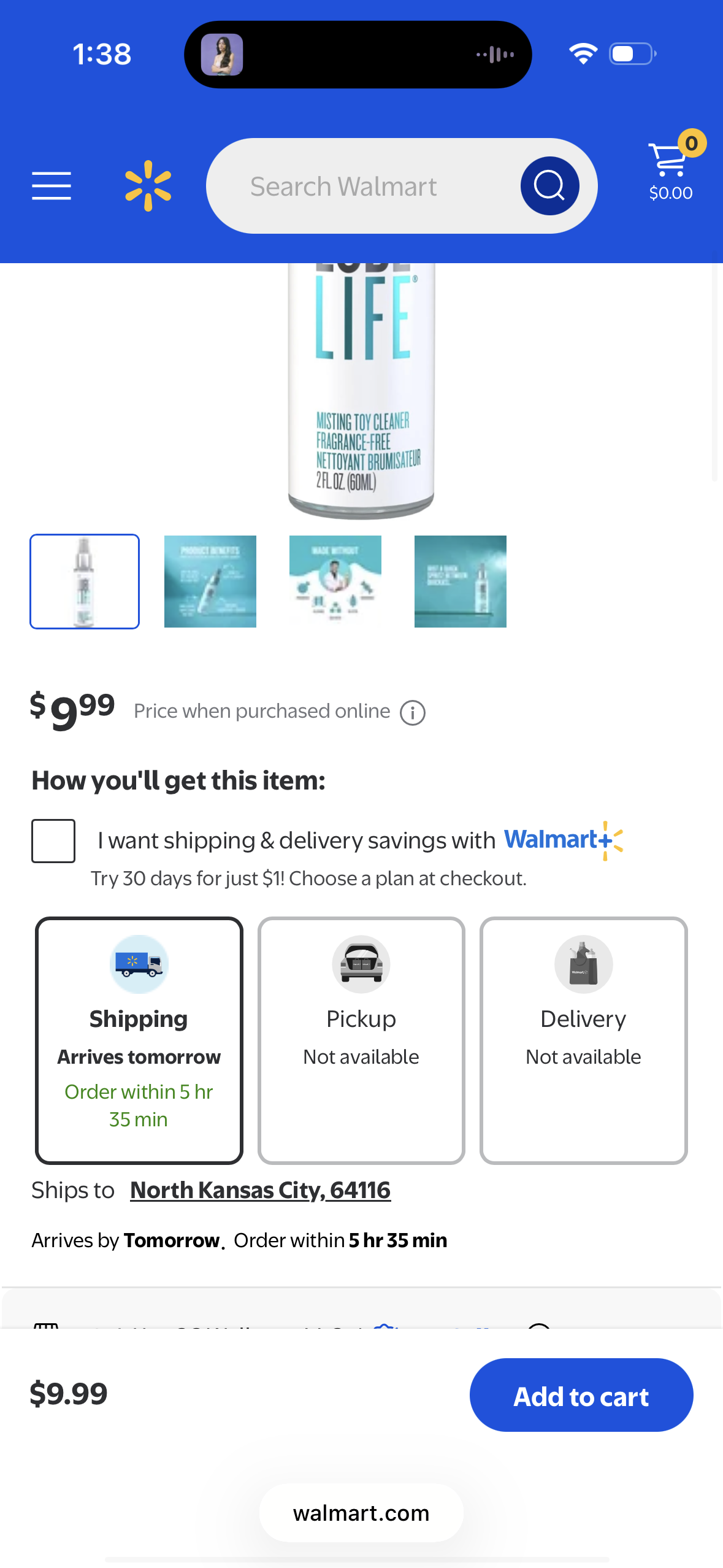View the Made Without thumbnail image
Image resolution: width=723 pixels, height=1568 pixels.
coord(335,582)
